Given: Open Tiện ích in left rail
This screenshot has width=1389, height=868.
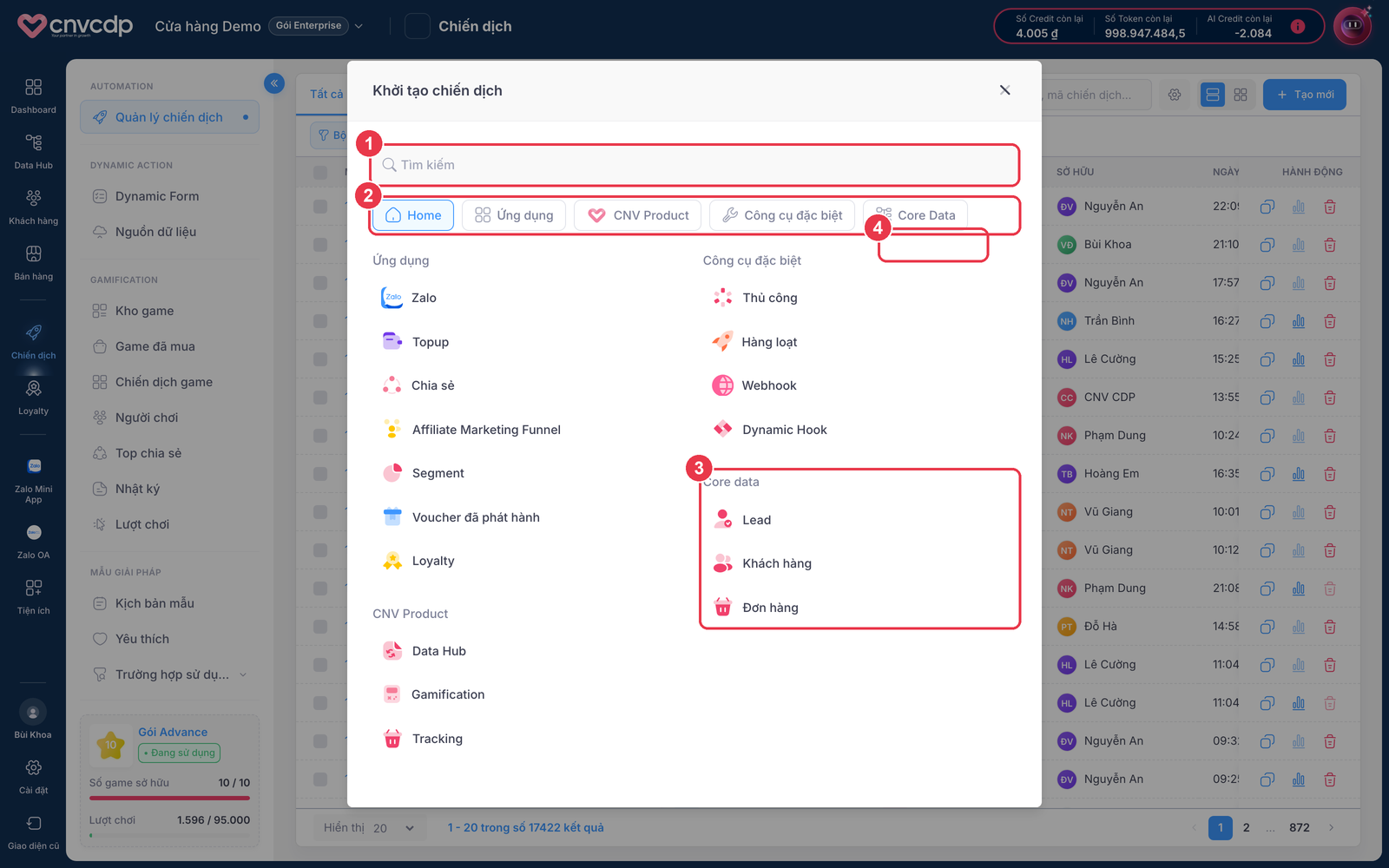Looking at the screenshot, I should [x=33, y=596].
